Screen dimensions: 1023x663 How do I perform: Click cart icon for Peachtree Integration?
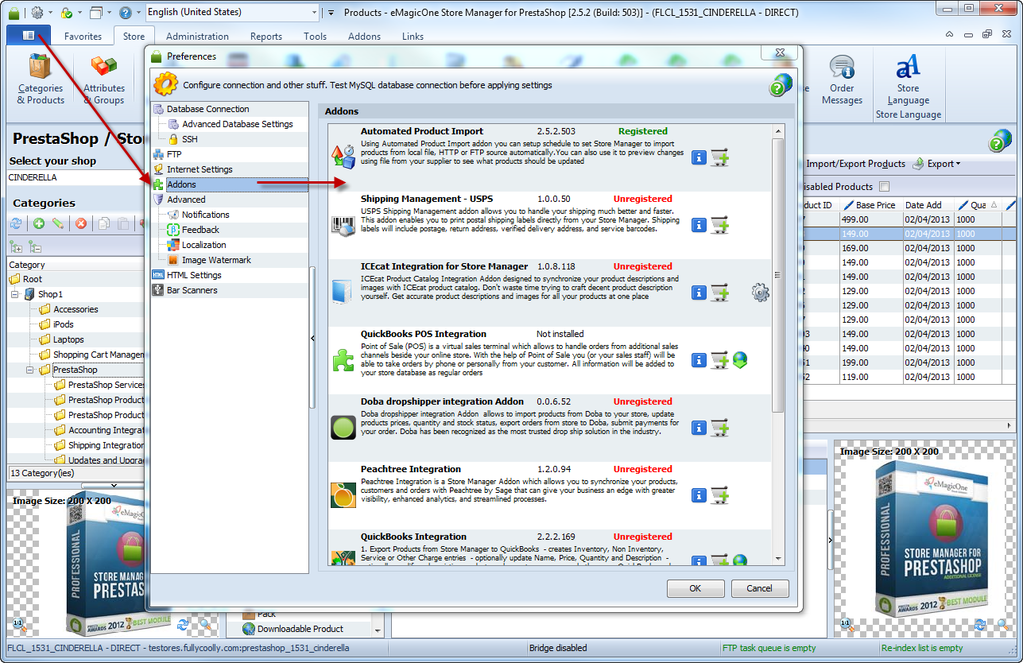coord(720,495)
